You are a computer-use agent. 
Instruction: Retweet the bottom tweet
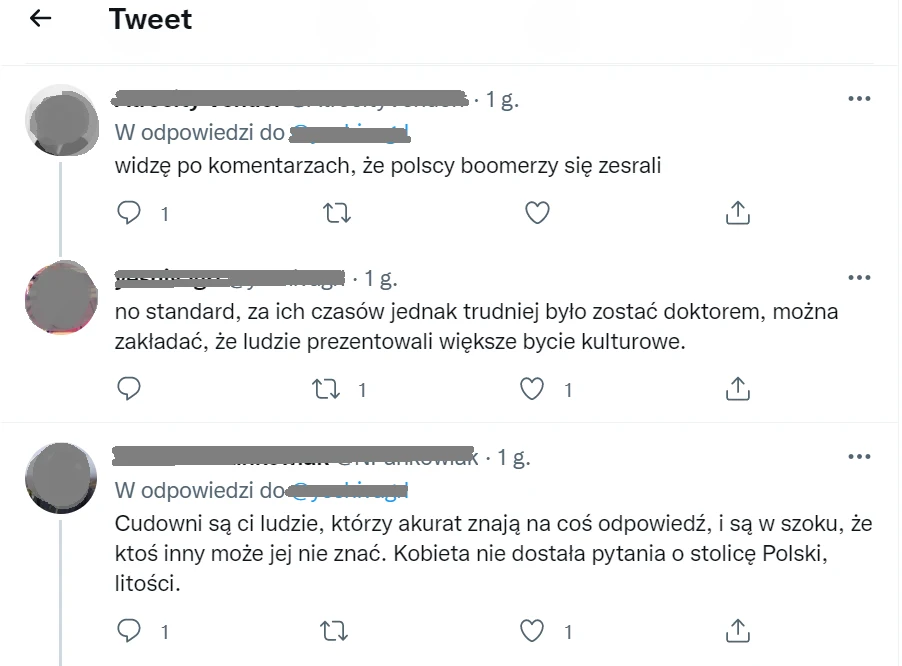[334, 631]
